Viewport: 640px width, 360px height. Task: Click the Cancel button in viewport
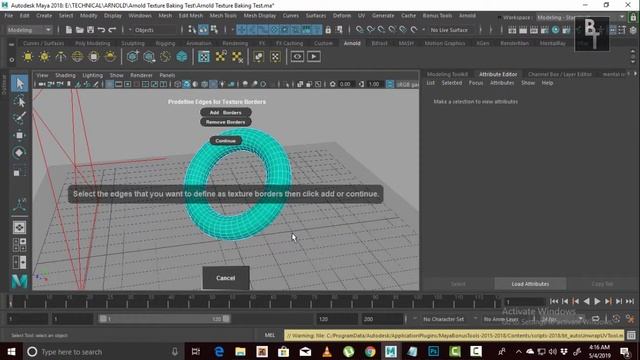click(226, 278)
